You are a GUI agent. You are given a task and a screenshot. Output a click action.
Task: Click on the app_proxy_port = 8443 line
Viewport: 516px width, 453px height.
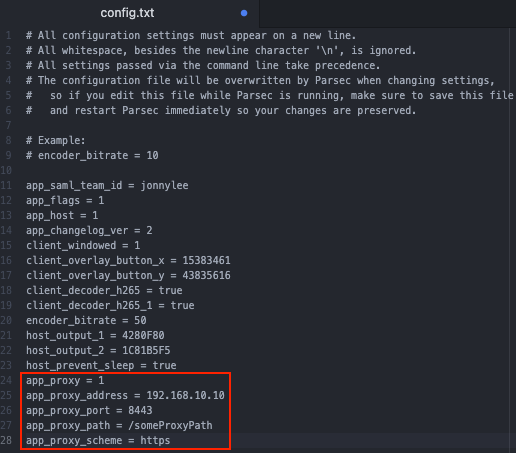89,410
